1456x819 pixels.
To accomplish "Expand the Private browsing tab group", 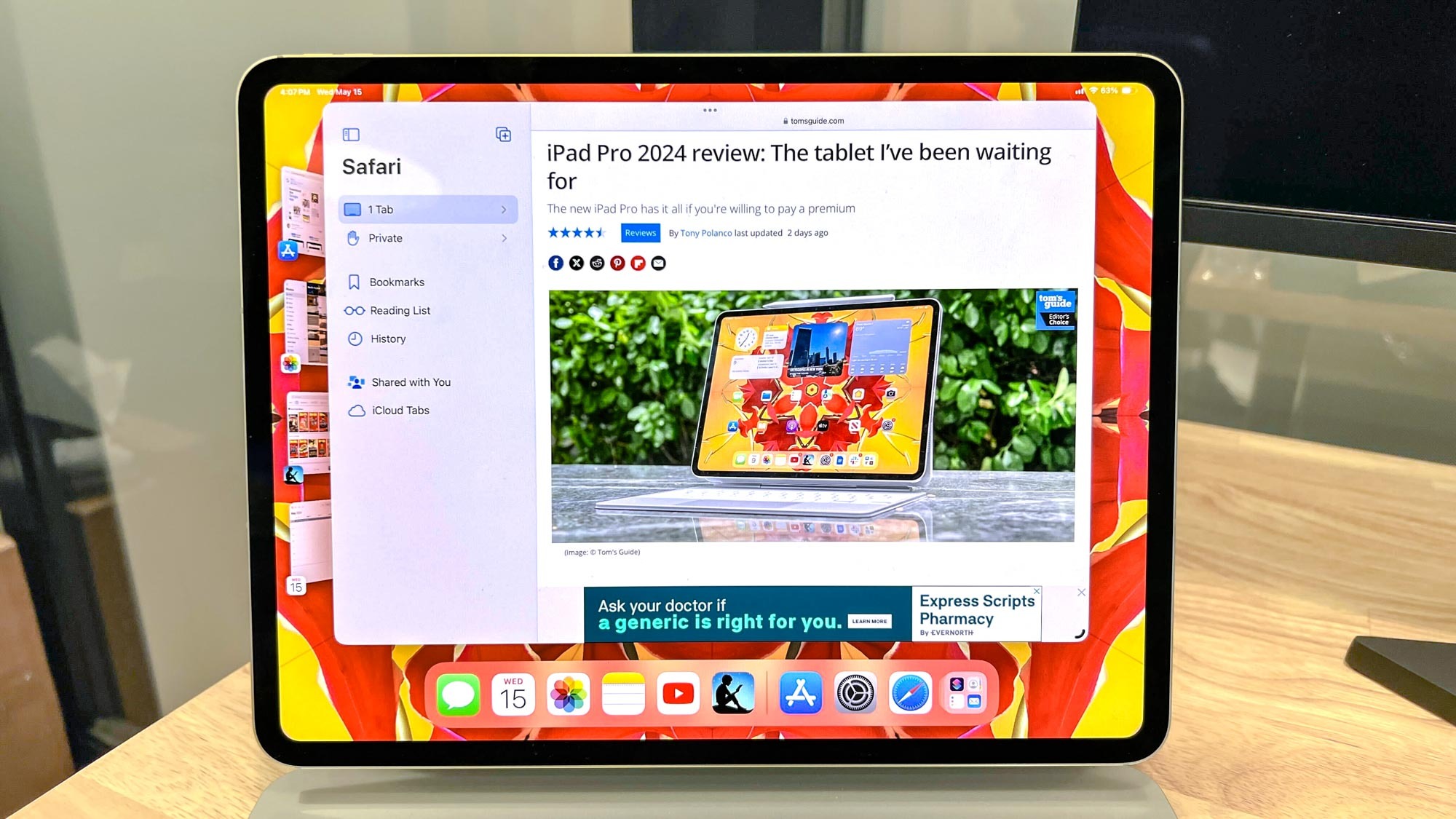I will pyautogui.click(x=504, y=238).
